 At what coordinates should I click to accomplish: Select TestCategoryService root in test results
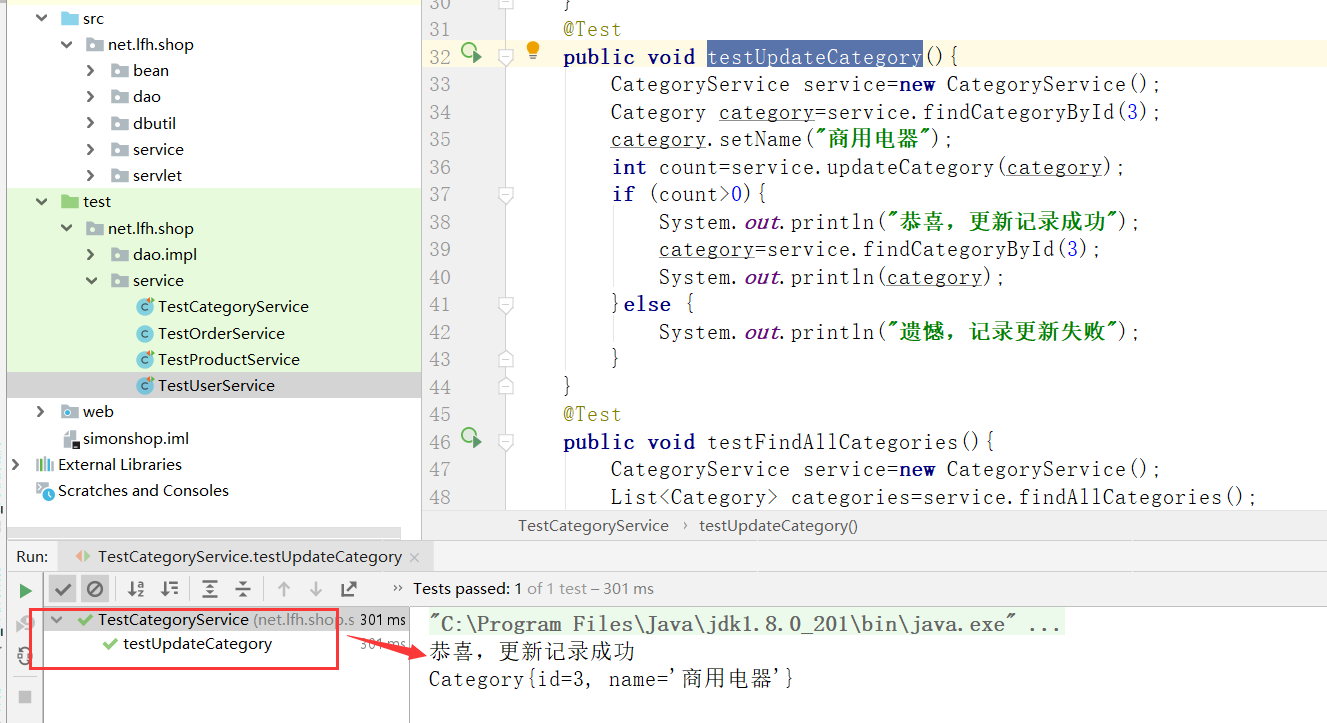173,620
